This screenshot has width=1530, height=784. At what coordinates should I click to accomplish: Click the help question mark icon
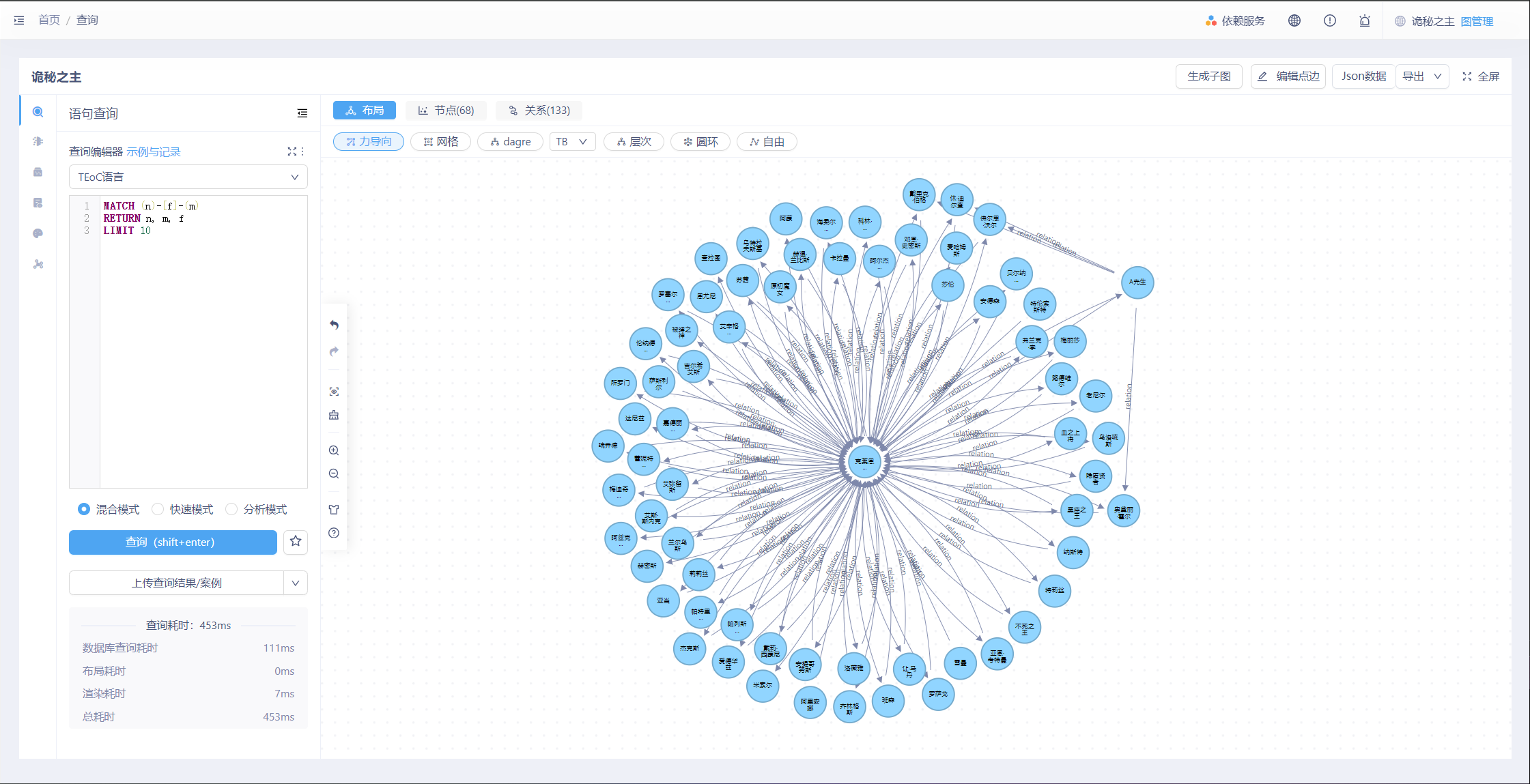pyautogui.click(x=334, y=533)
